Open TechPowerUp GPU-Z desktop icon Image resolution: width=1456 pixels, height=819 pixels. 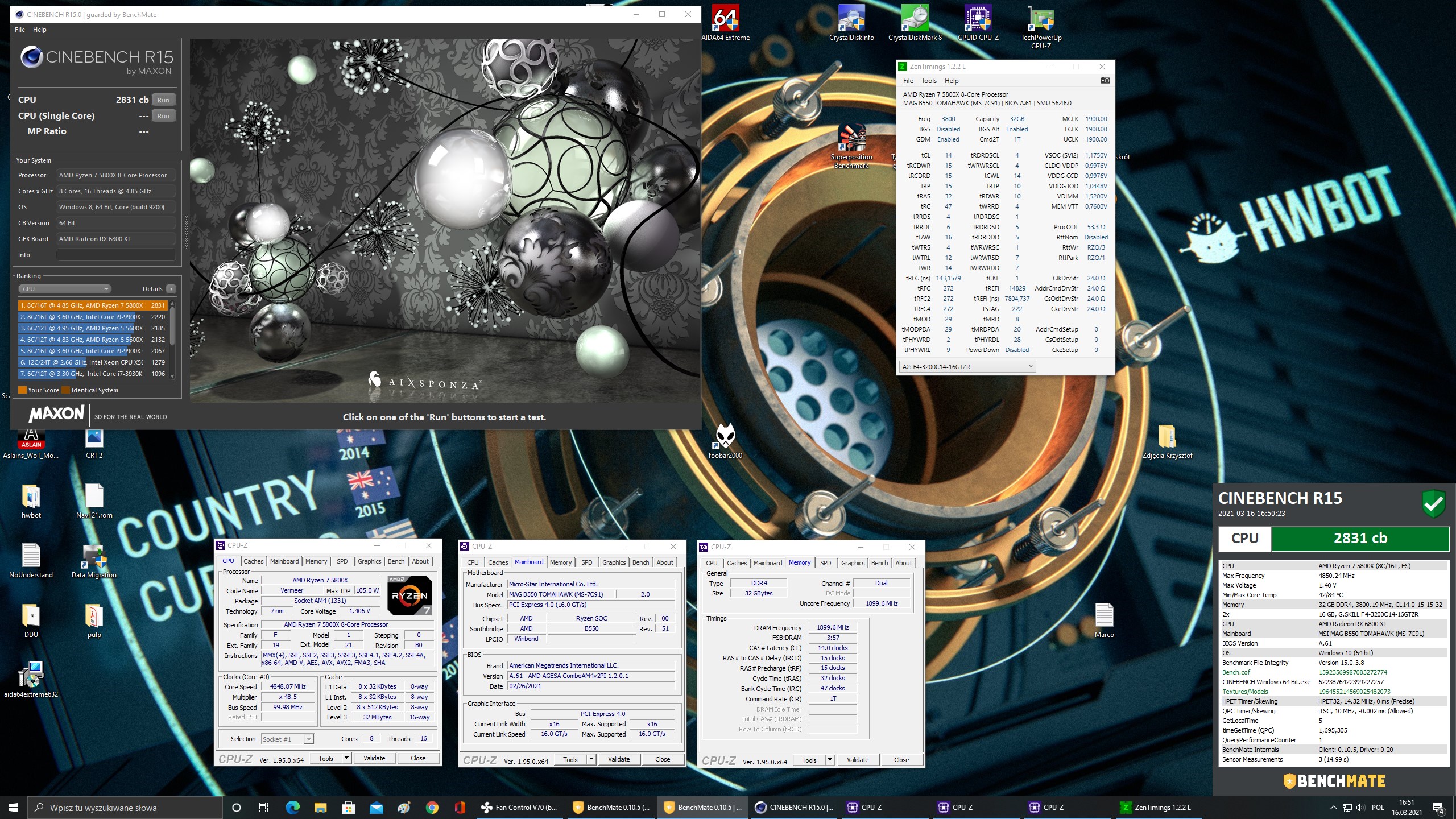(x=1041, y=27)
